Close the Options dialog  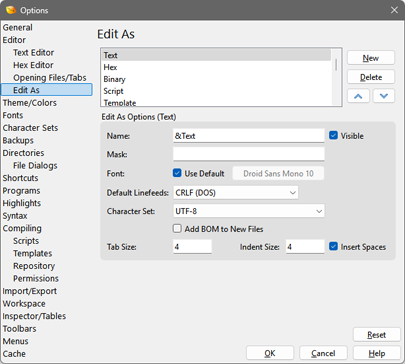click(x=394, y=10)
